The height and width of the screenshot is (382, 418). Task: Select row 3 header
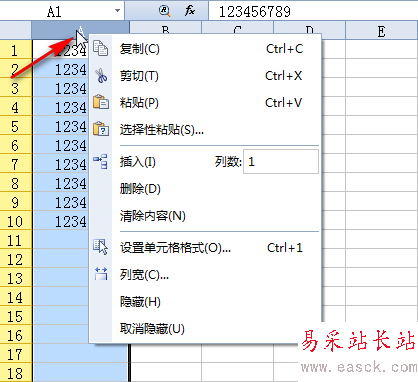(16, 88)
